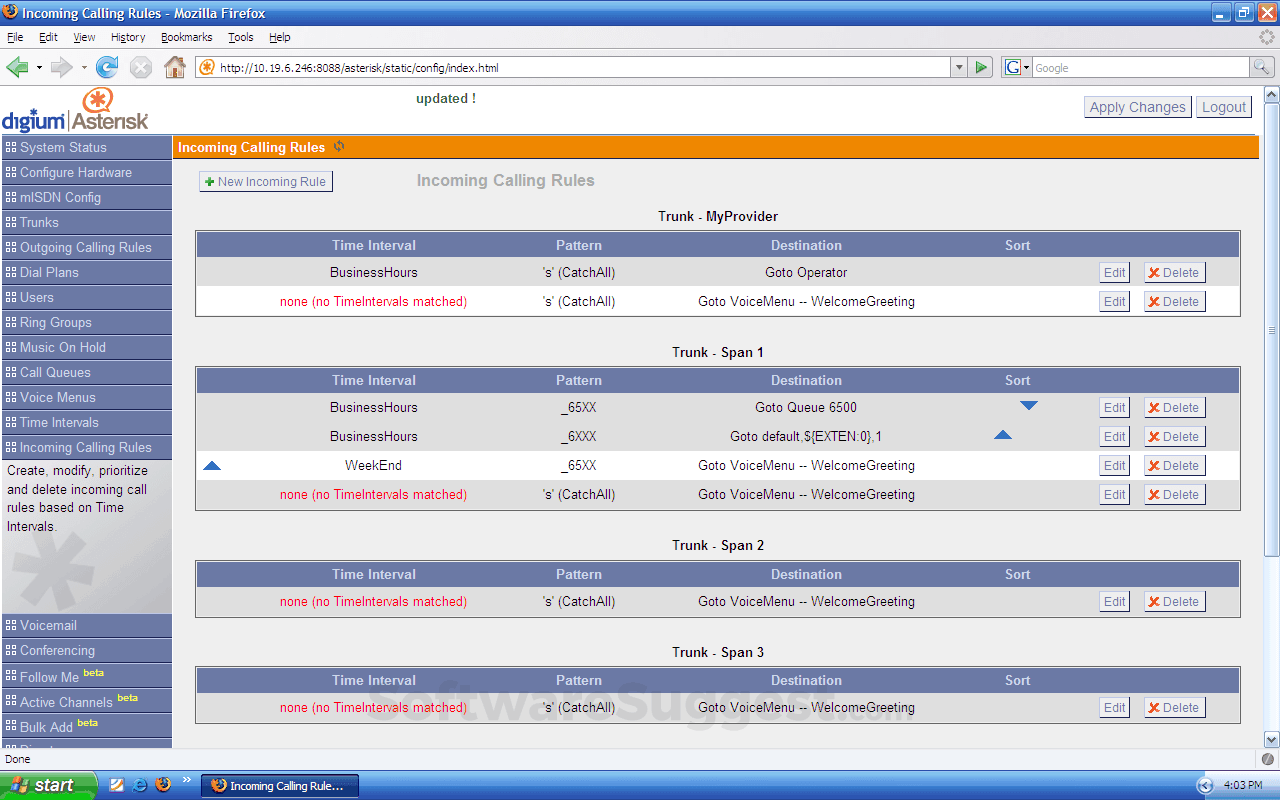1280x800 pixels.
Task: Open the Back button history dropdown
Action: [x=37, y=67]
